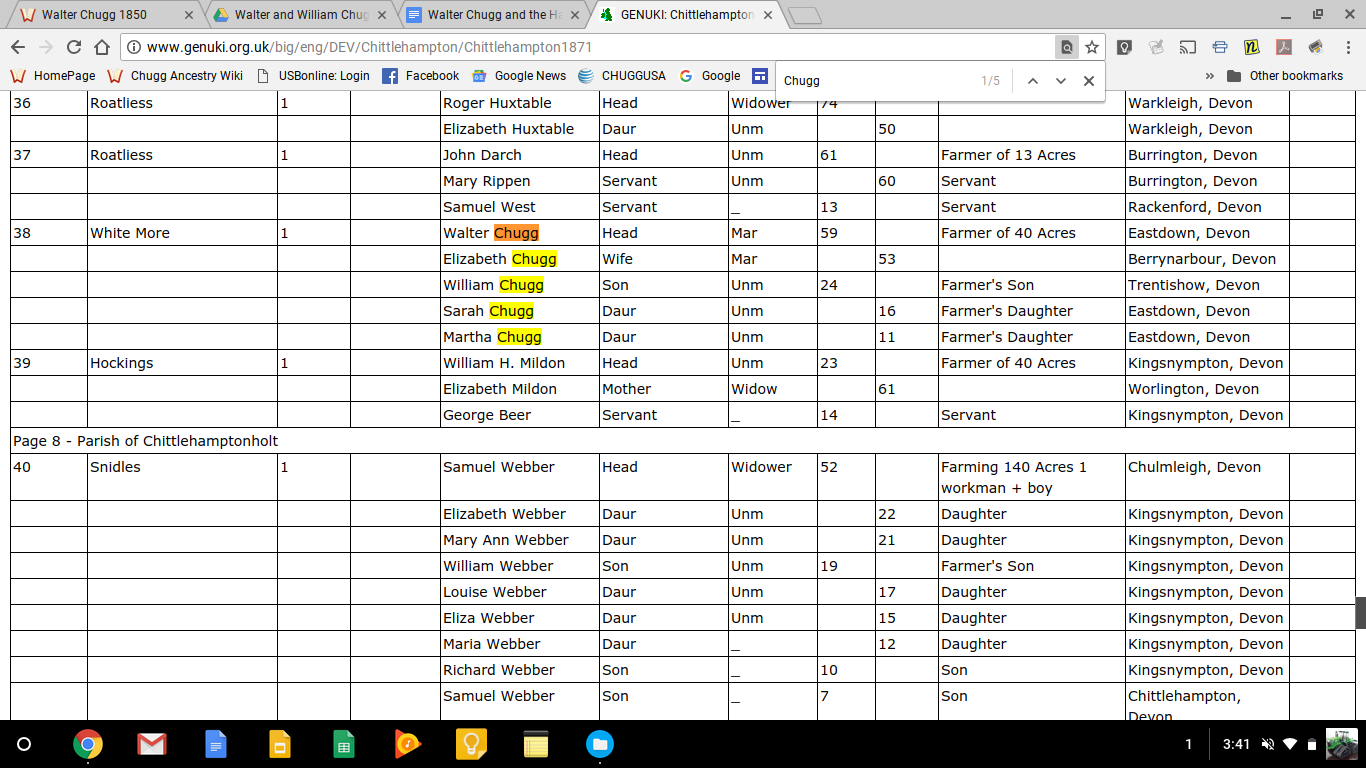Viewport: 1366px width, 768px height.
Task: Open the Cast extension icon
Action: (x=1188, y=47)
